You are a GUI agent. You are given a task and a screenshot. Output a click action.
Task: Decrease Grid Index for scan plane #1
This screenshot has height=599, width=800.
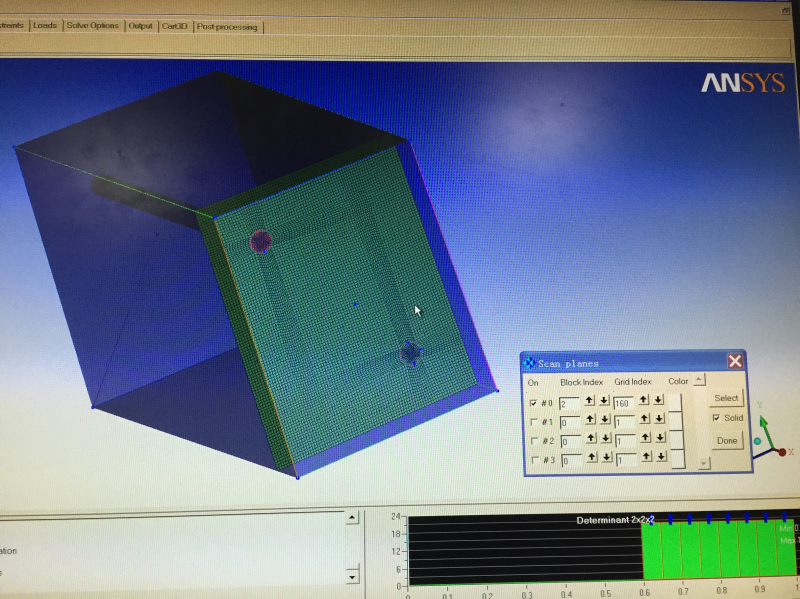coord(659,419)
